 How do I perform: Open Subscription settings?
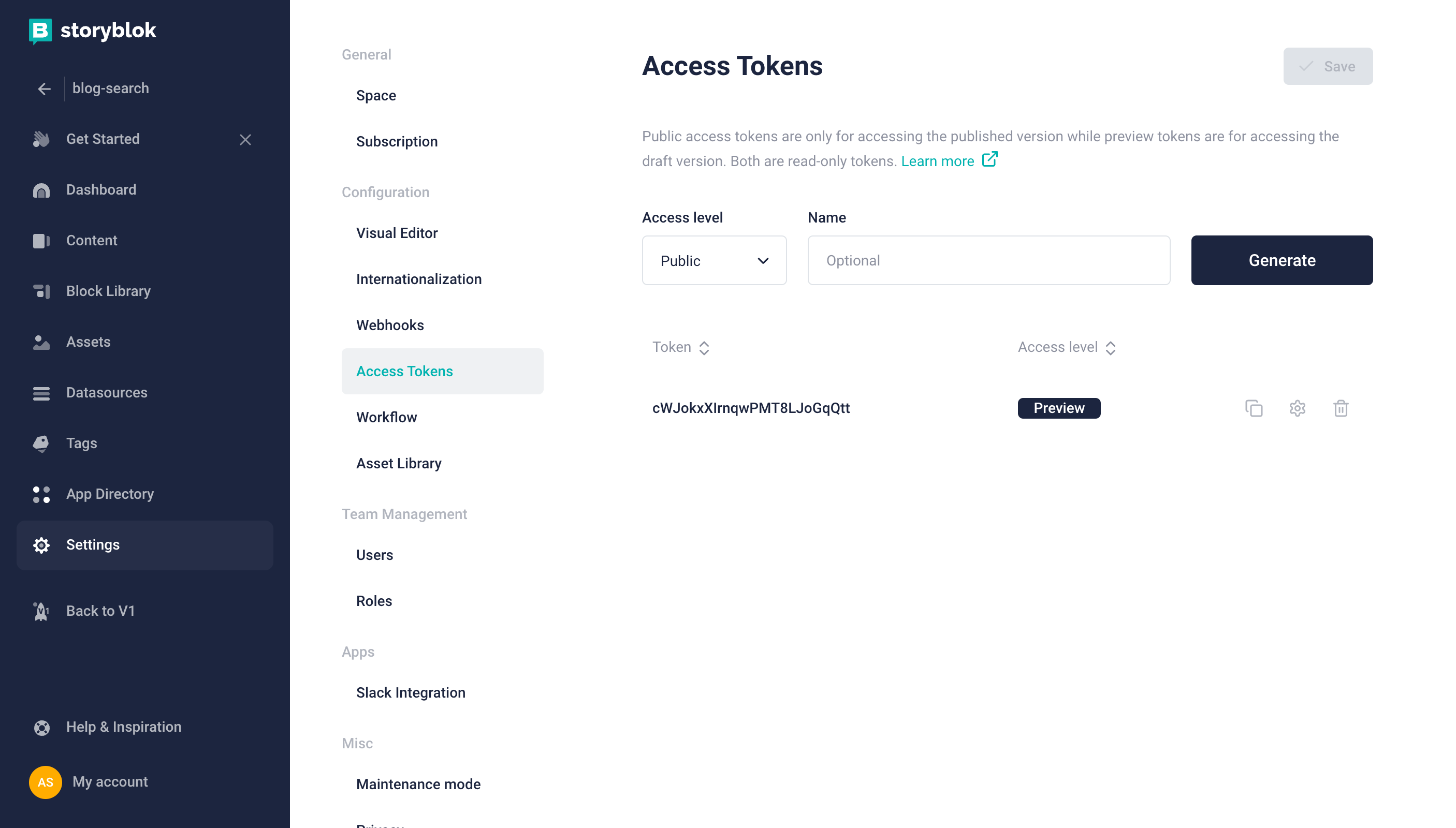(x=397, y=142)
